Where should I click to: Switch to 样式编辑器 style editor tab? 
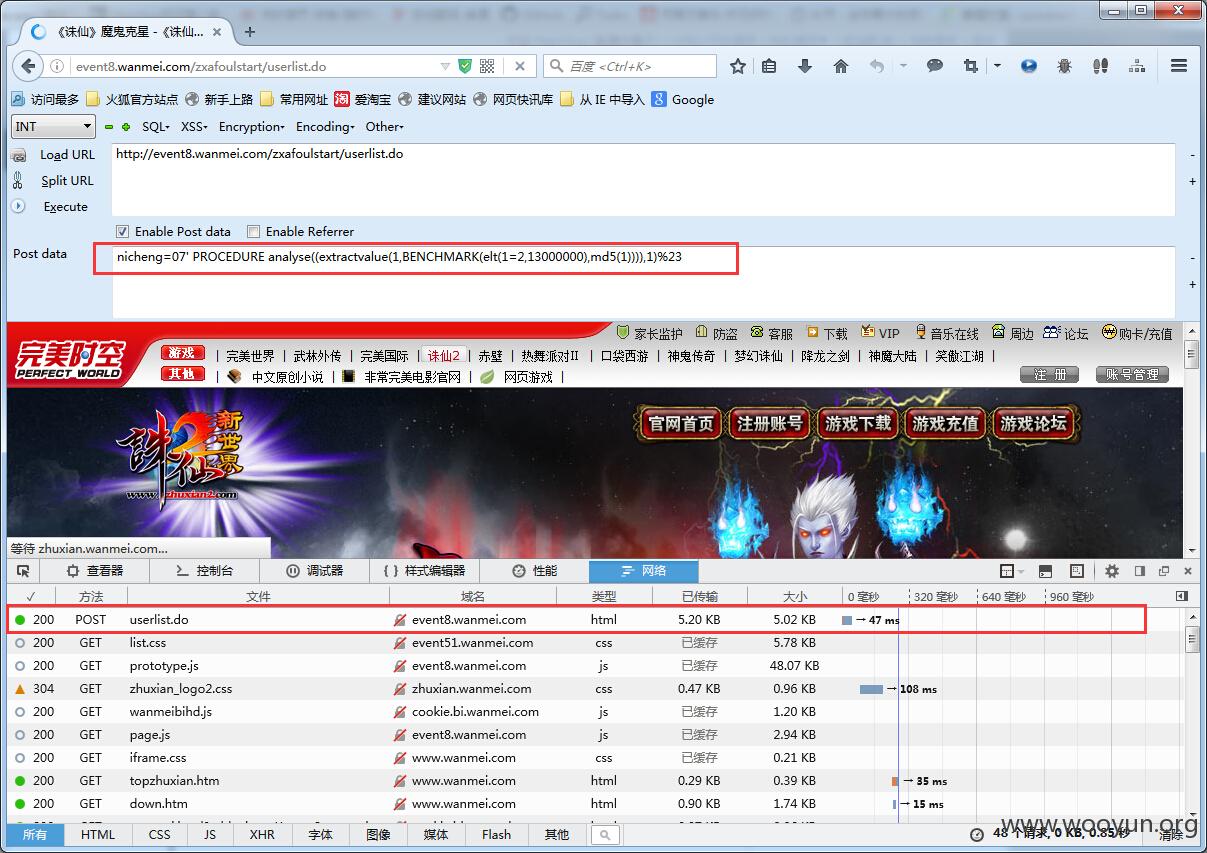coord(424,571)
